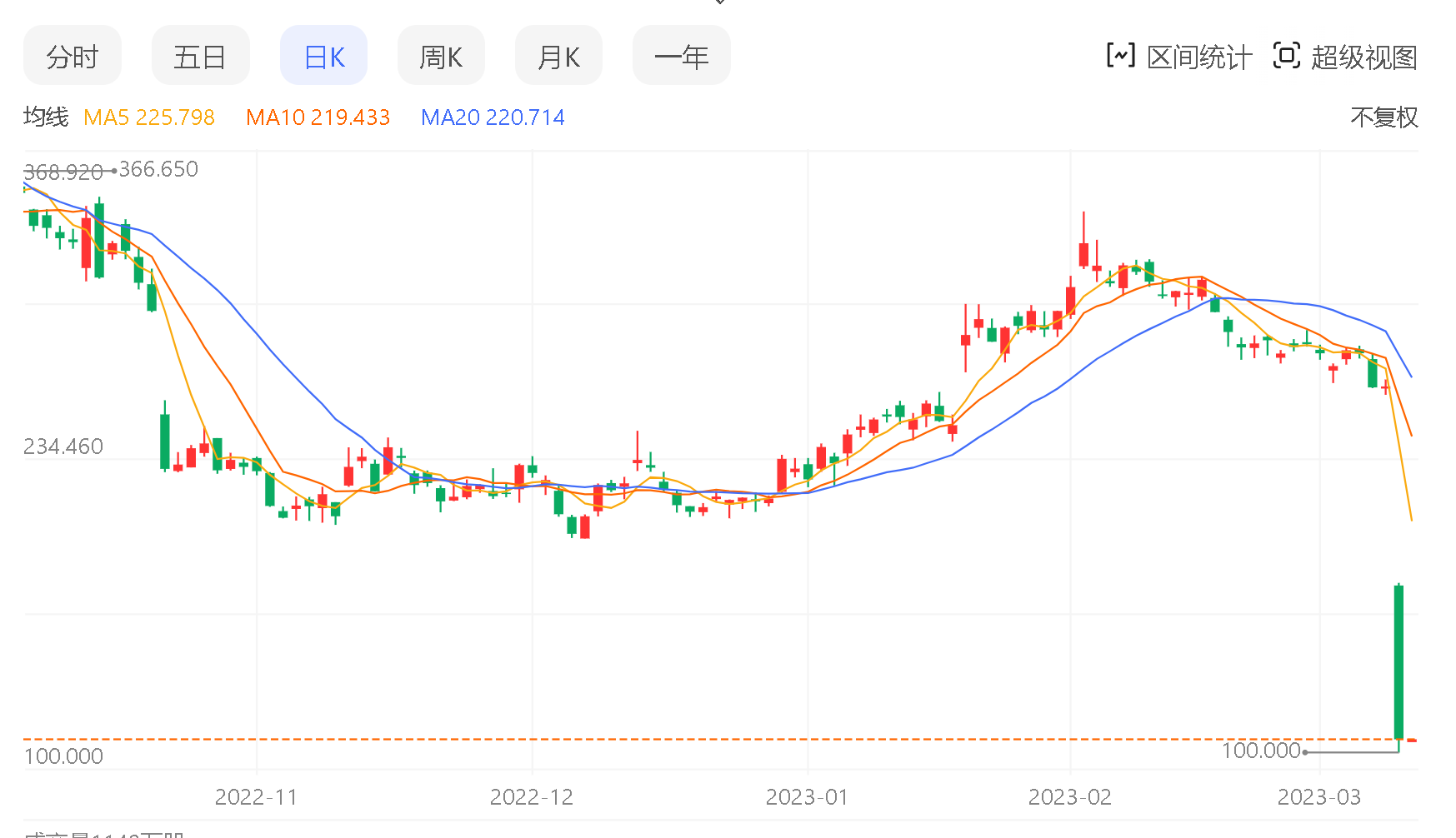Click the 100.000 axis label at bottom left
Image resolution: width=1456 pixels, height=838 pixels.
pos(63,756)
